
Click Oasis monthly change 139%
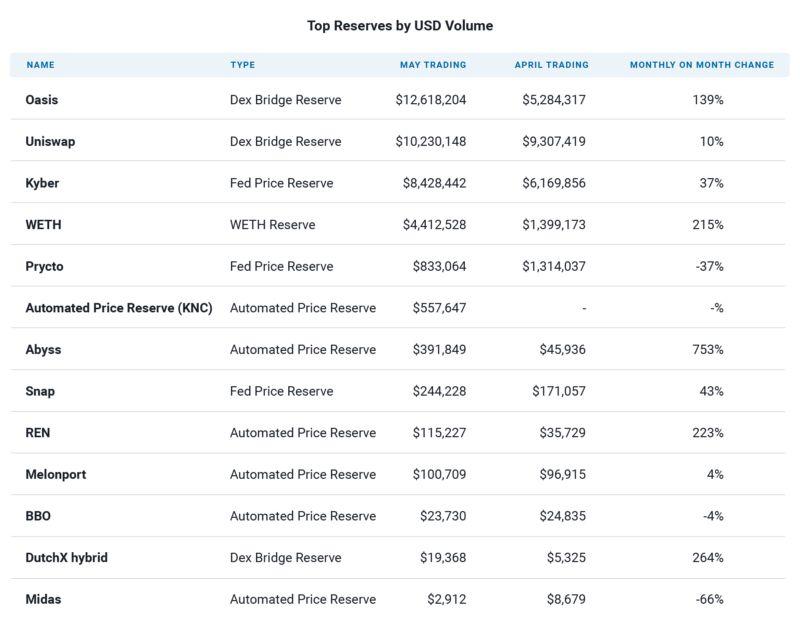coord(708,99)
